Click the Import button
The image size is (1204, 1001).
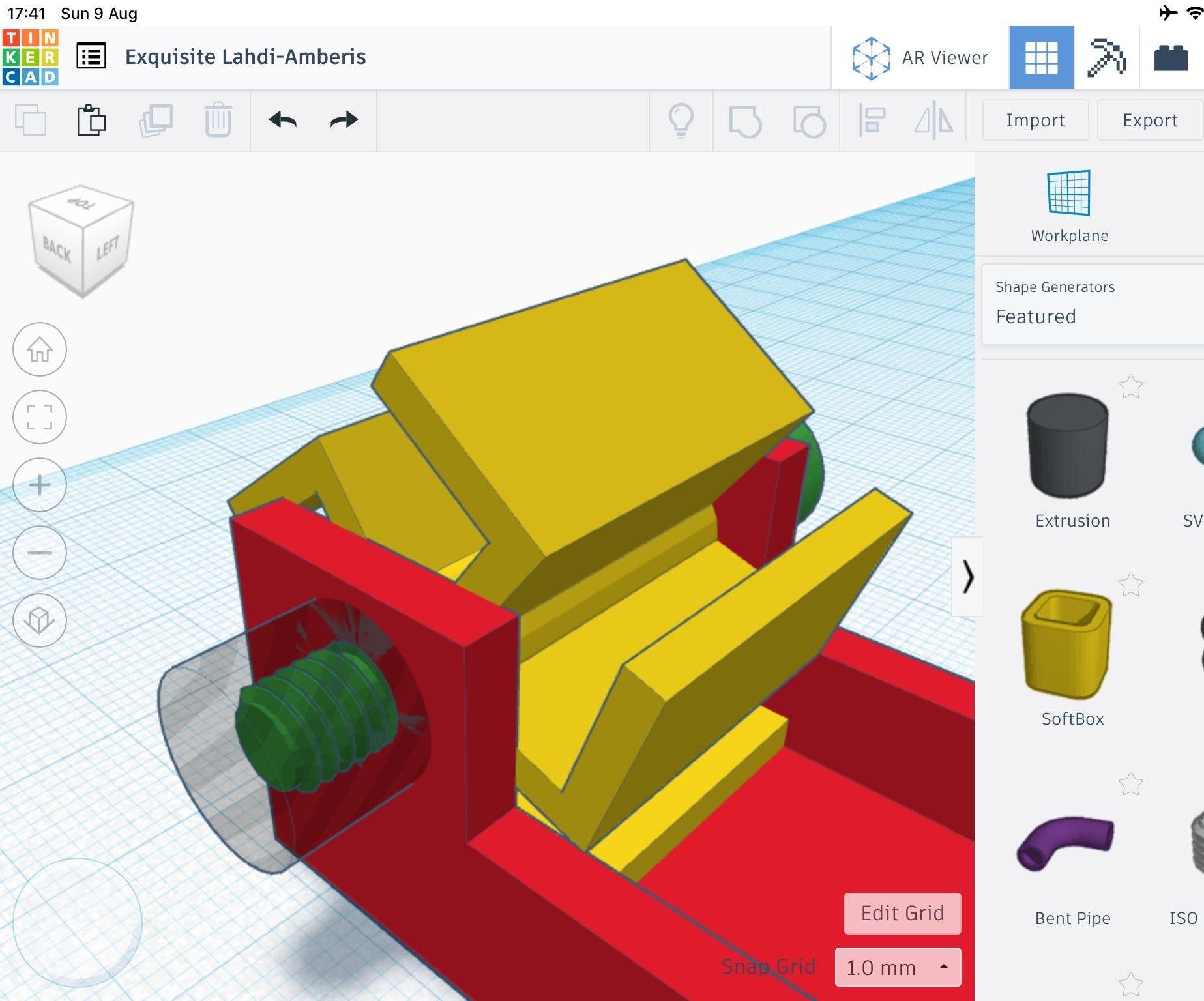[1035, 120]
